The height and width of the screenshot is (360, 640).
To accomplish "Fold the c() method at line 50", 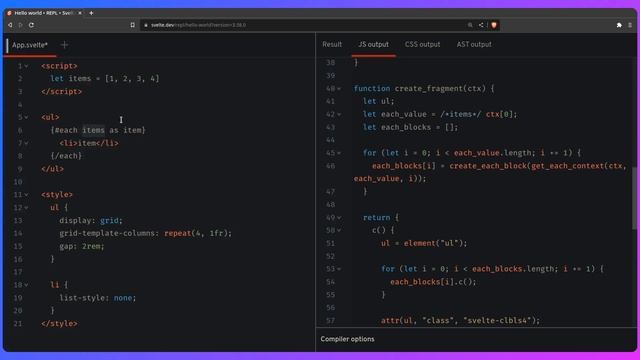I will 339,231.
